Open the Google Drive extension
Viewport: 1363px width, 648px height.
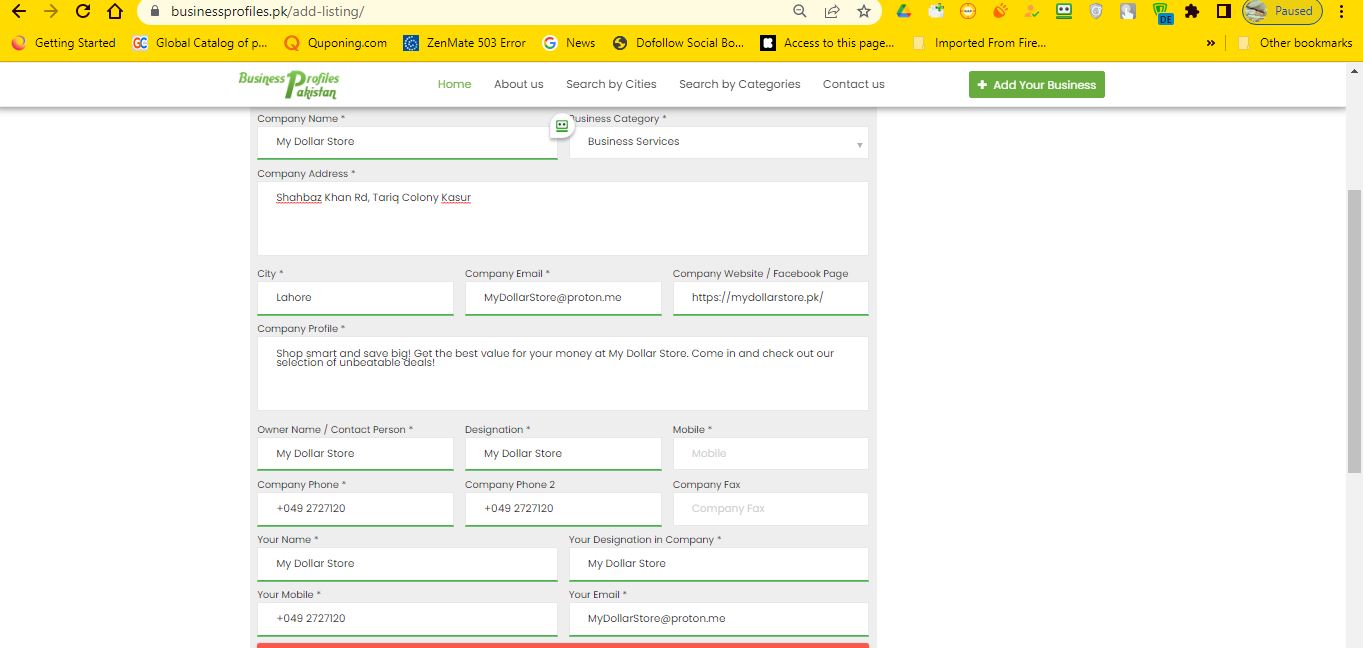[903, 12]
